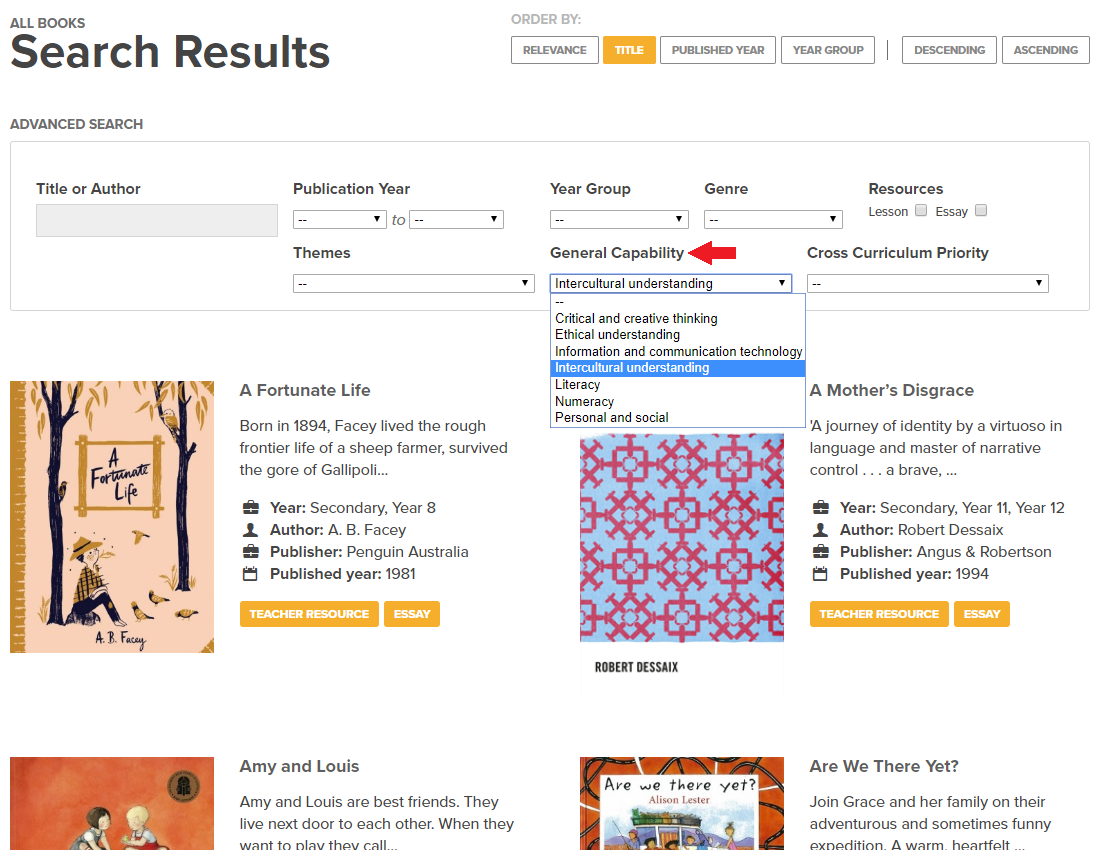Viewport: 1100px width, 850px height.
Task: Click the 'Author: Robert Dessaix' text
Action: pos(922,530)
